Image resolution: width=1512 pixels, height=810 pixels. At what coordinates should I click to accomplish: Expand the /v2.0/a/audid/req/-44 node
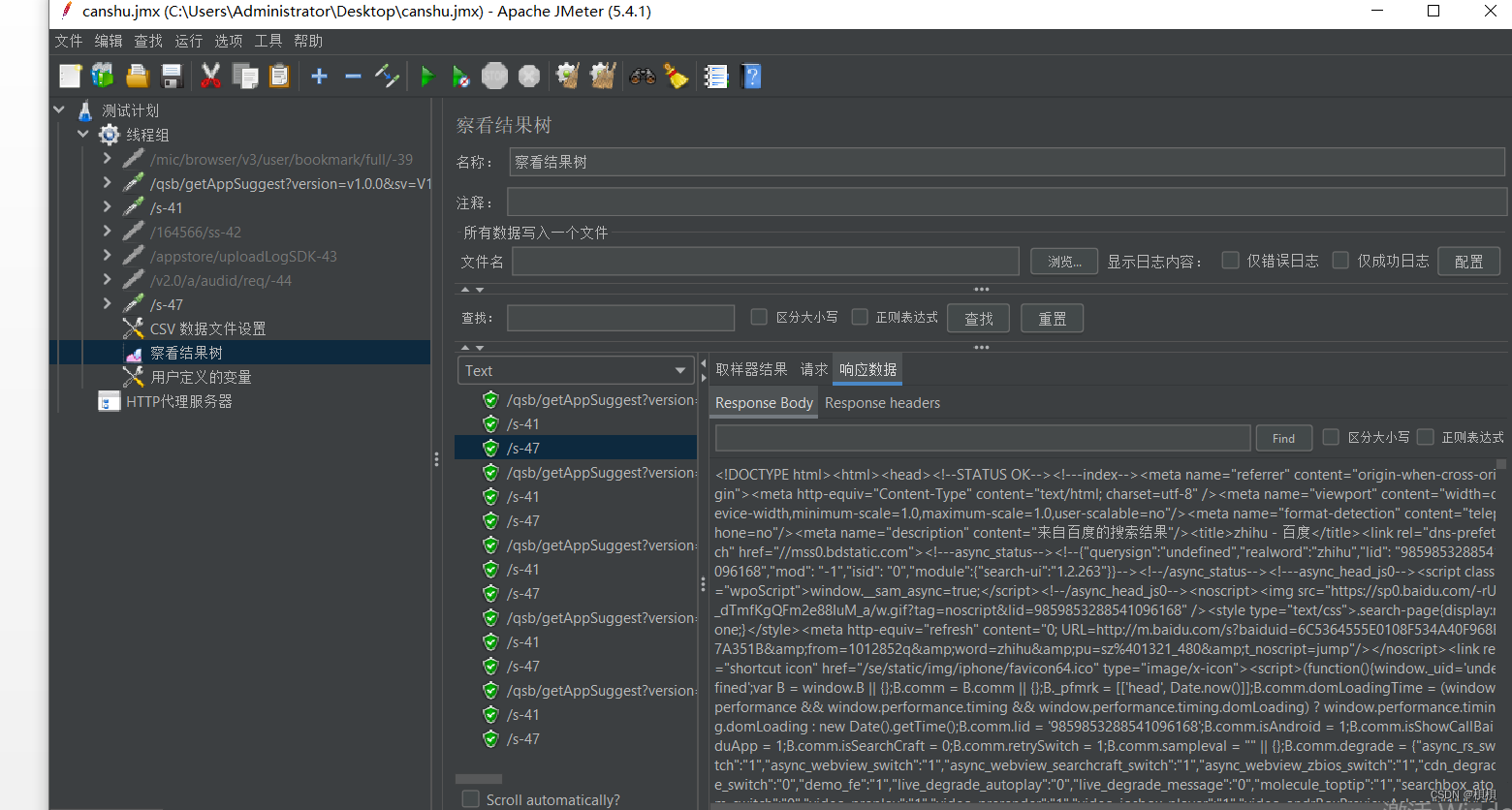click(108, 279)
